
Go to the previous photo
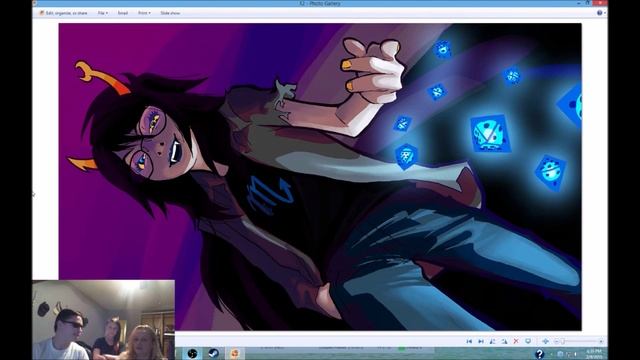tap(469, 341)
